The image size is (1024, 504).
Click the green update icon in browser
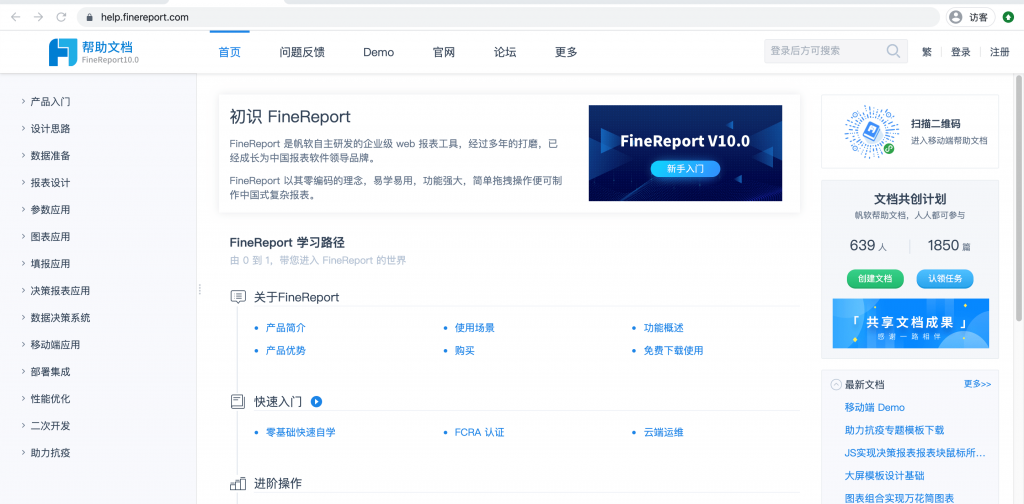(x=1008, y=18)
